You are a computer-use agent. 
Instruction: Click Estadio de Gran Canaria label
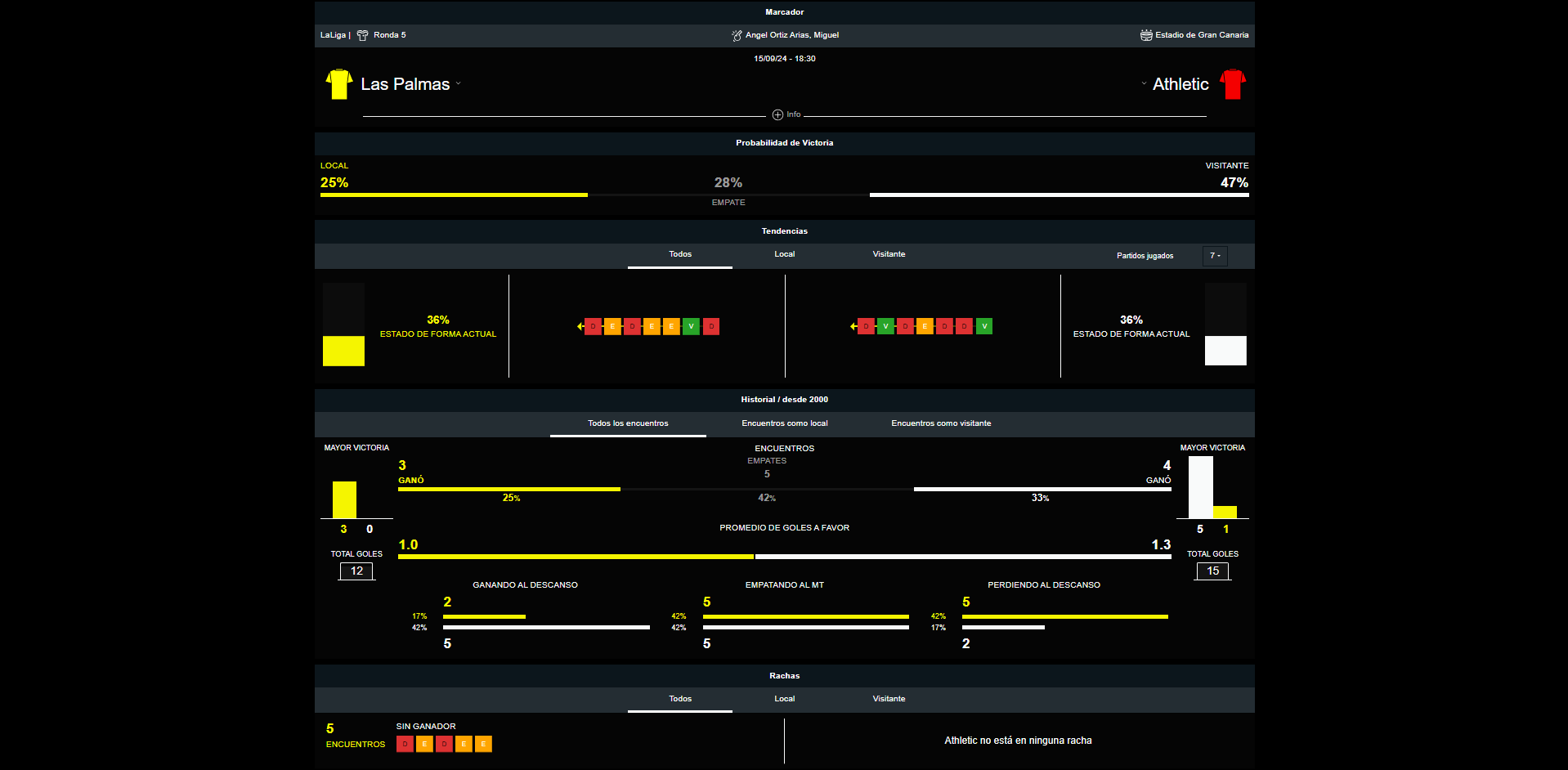point(1202,35)
